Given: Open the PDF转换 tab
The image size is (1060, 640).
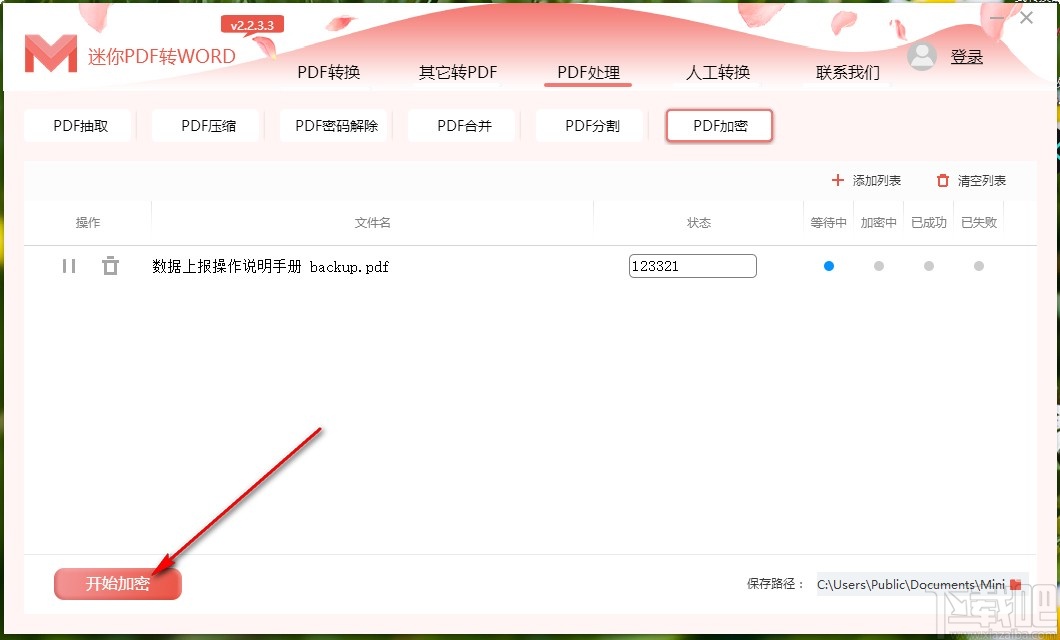Looking at the screenshot, I should (x=329, y=72).
